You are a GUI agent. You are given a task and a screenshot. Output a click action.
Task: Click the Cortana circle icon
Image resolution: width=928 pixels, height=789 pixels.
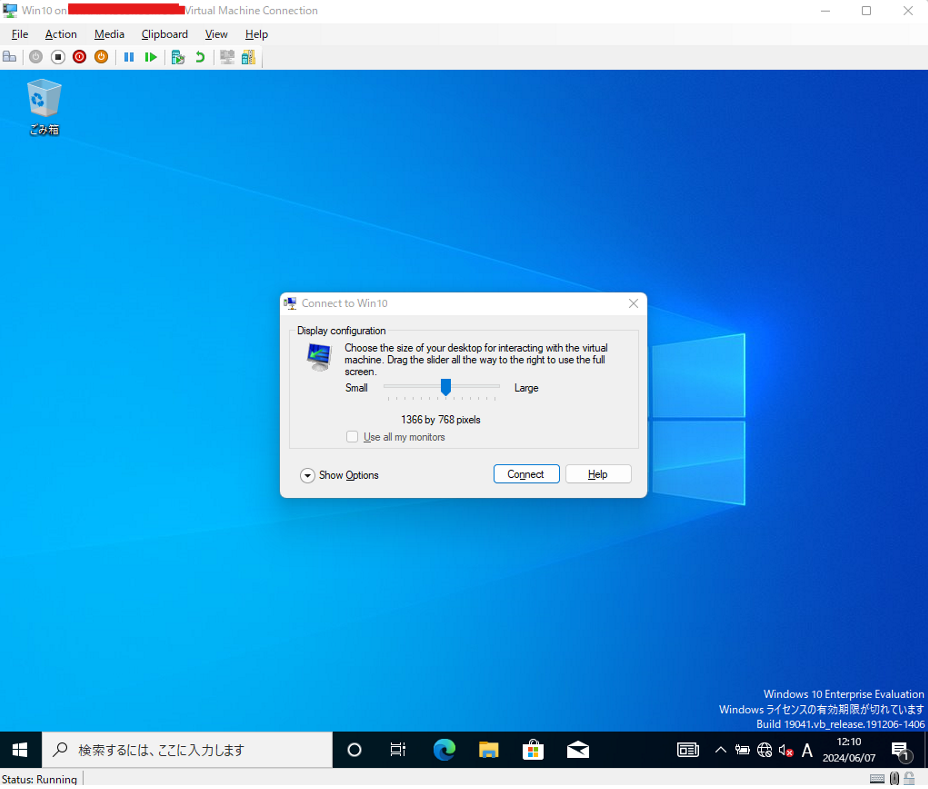pos(354,750)
